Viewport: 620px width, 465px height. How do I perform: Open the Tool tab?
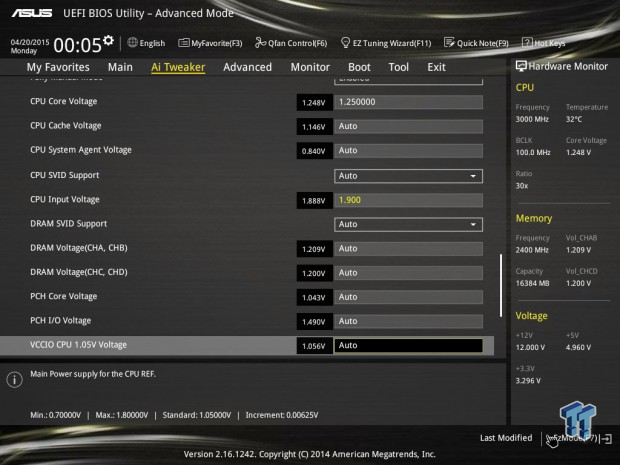click(x=399, y=67)
